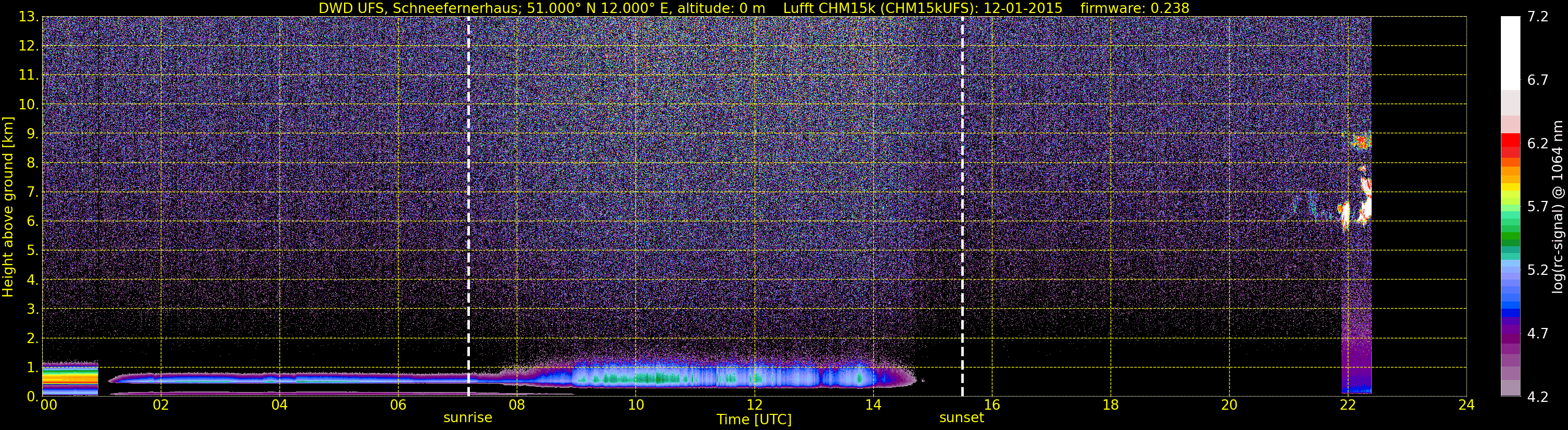Click the height axis tick label "3."
The height and width of the screenshot is (430, 1568).
point(32,309)
